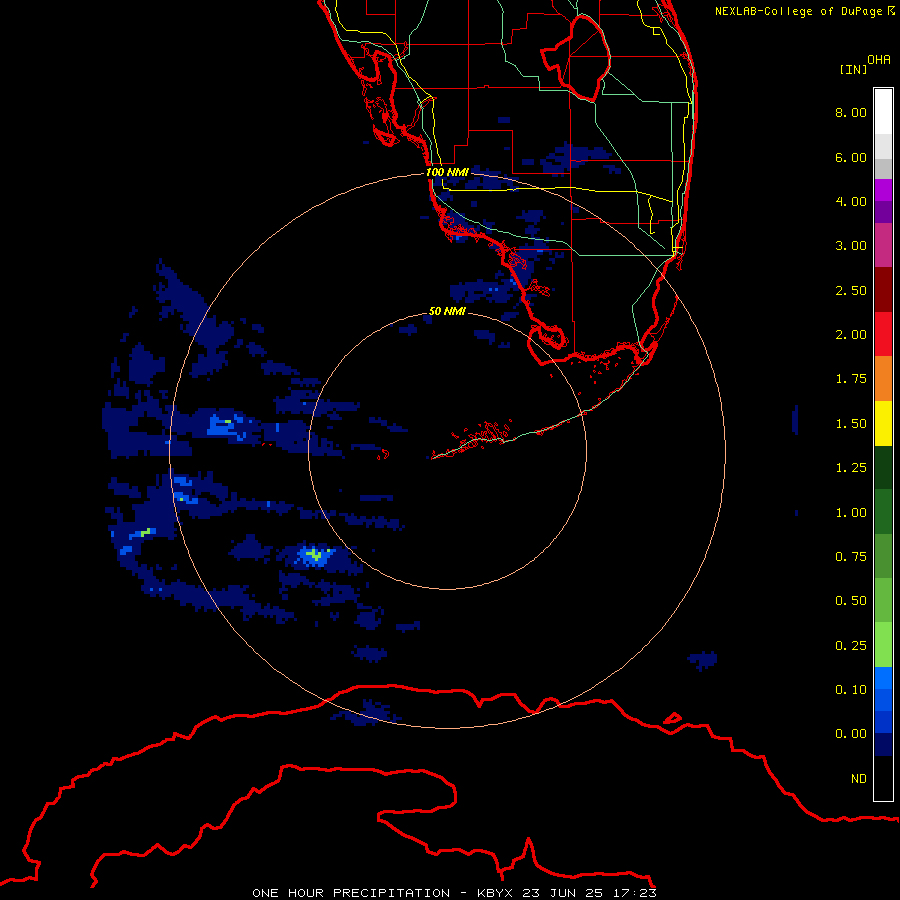
Task: Click the 6.00 legend value
Action: (851, 157)
